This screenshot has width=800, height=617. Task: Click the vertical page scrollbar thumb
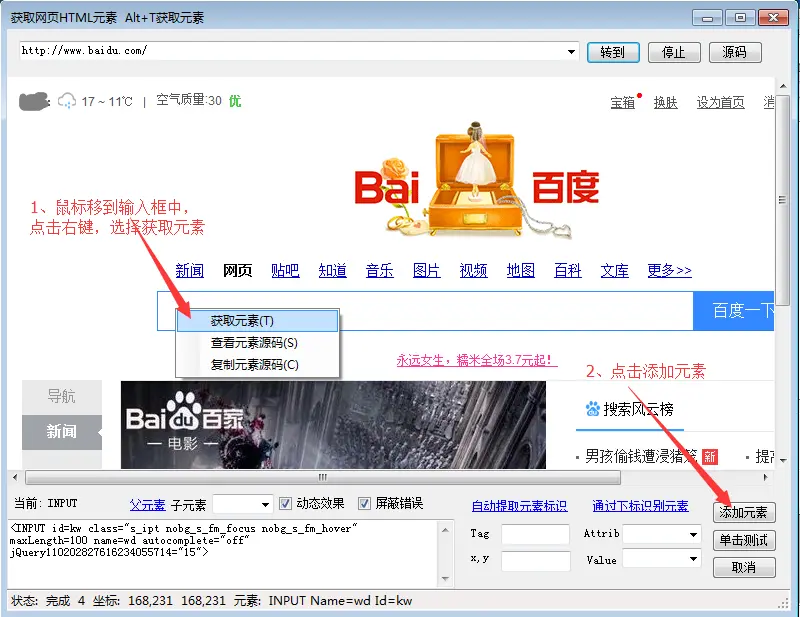(782, 199)
